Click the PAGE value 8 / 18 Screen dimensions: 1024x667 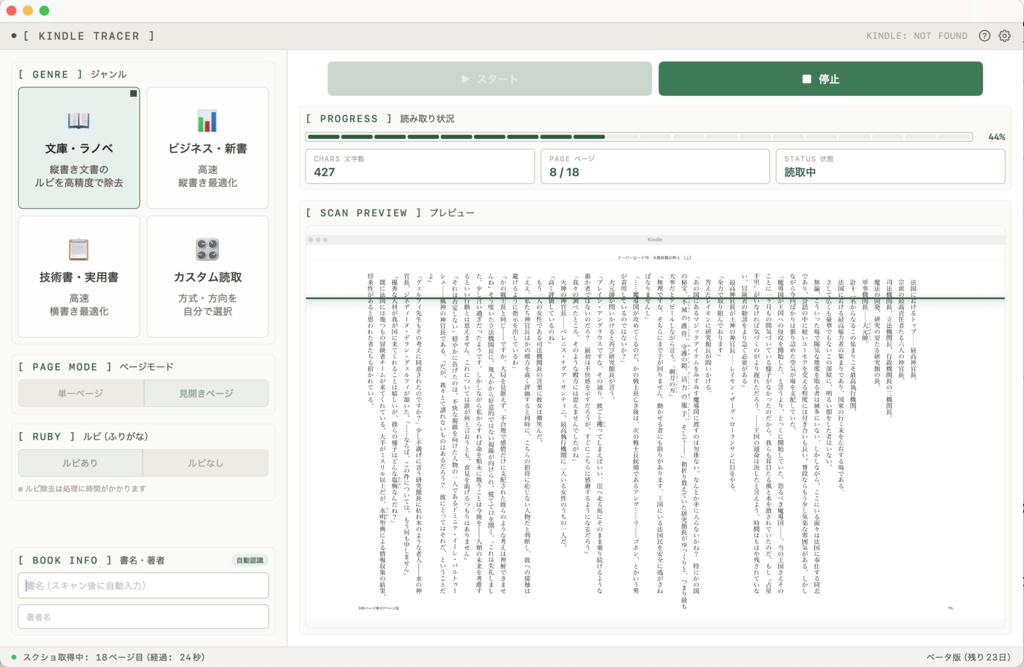pyautogui.click(x=564, y=172)
